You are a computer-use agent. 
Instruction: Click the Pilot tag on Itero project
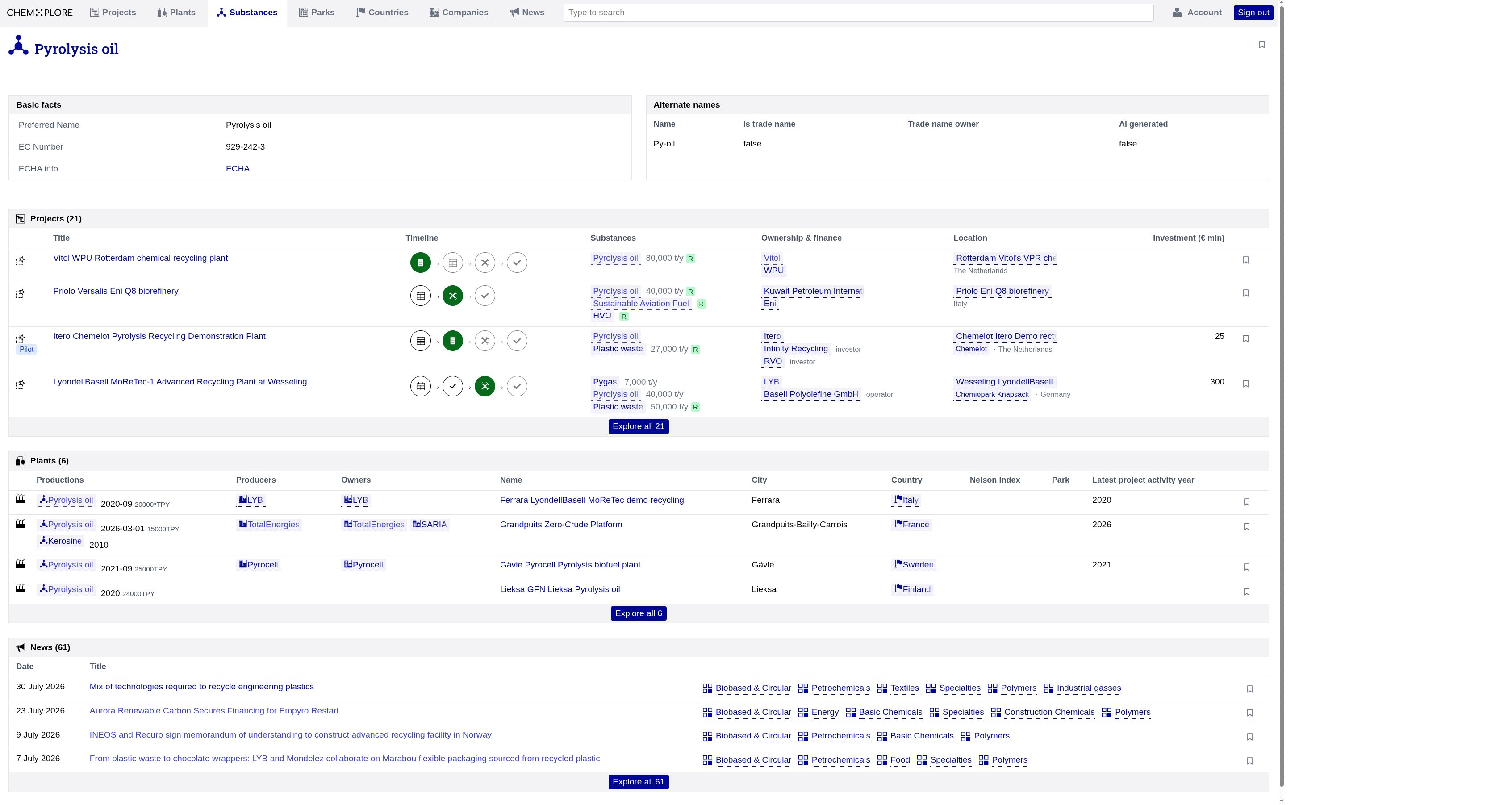pos(26,350)
